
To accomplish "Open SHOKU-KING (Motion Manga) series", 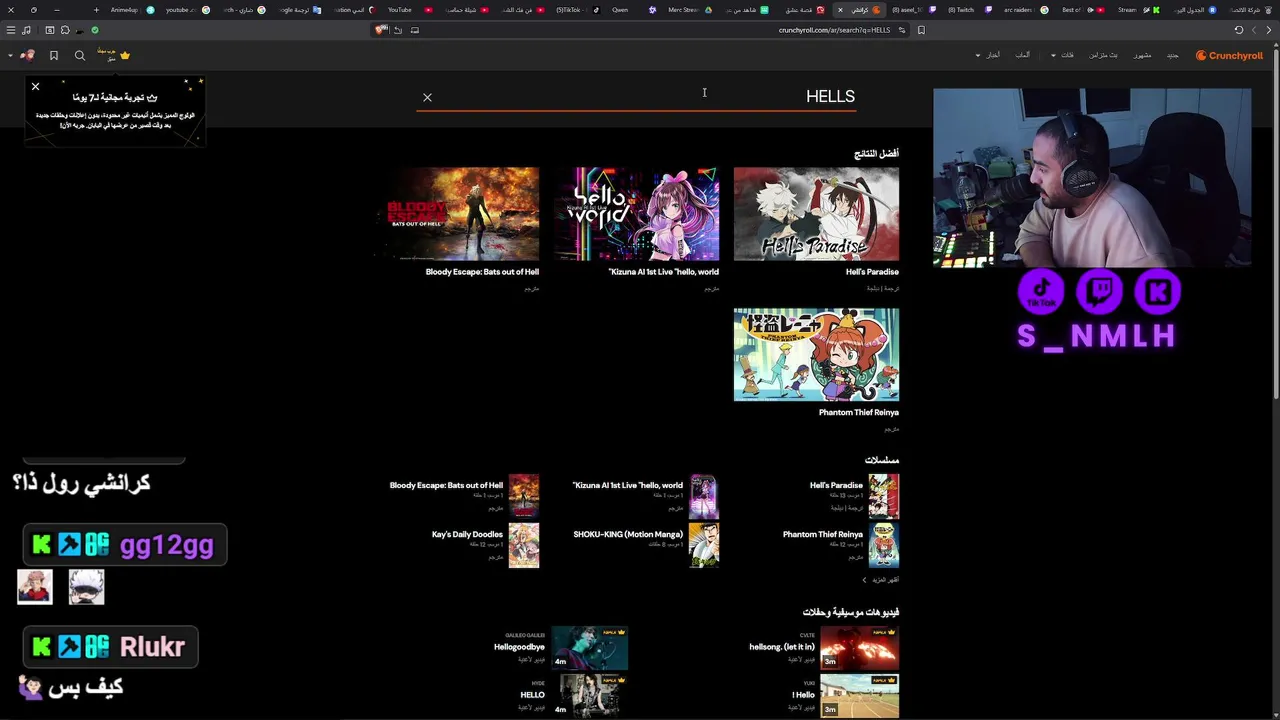I will coord(646,545).
